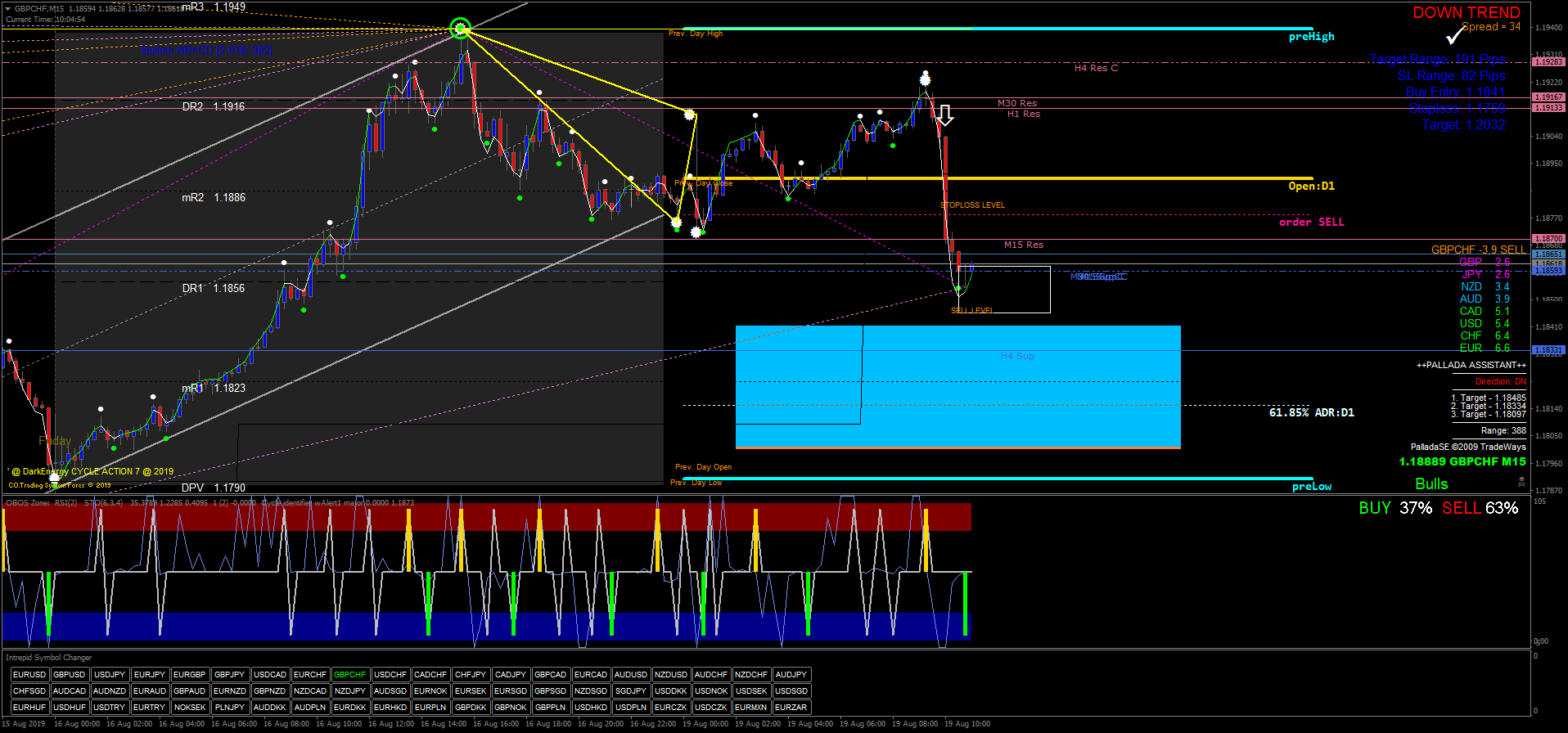Expand the GBPCHF,M15 chart title triangle

point(8,9)
